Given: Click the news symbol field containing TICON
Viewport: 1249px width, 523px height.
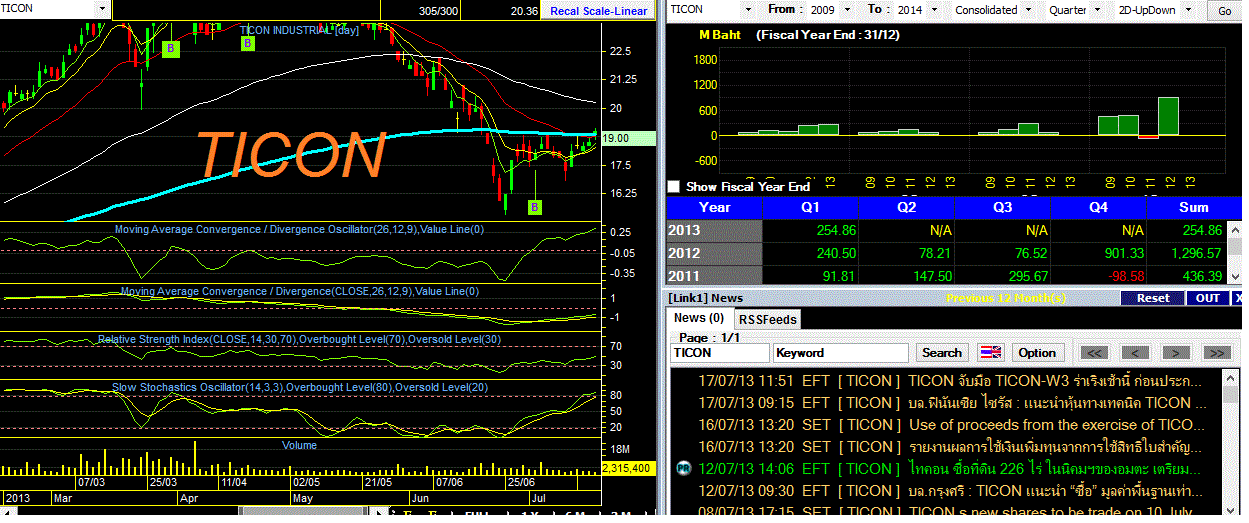Looking at the screenshot, I should point(718,353).
